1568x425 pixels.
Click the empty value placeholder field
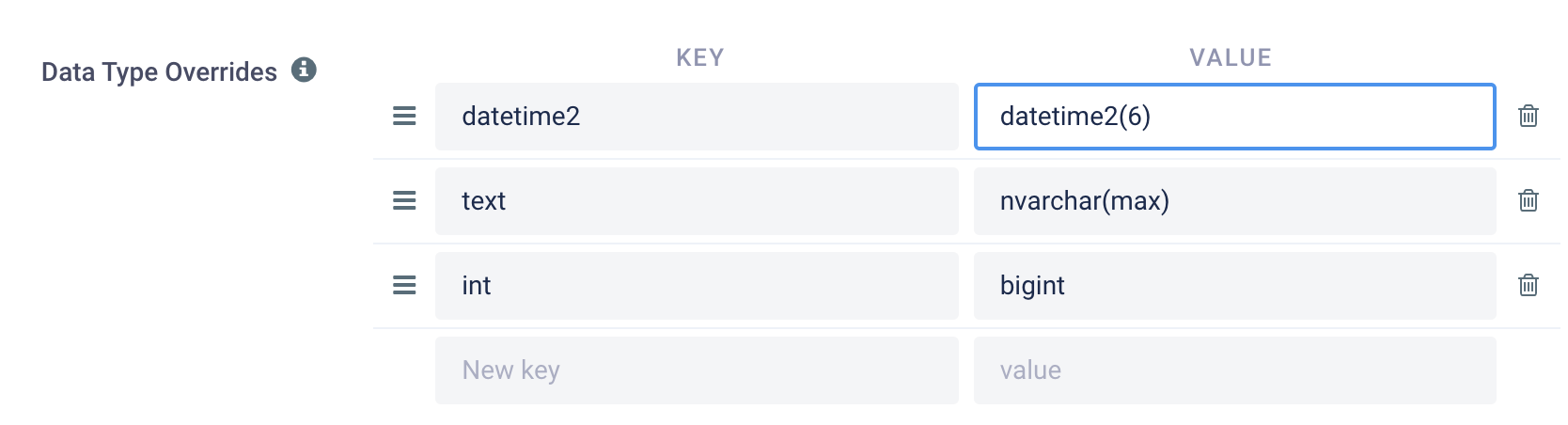1235,370
